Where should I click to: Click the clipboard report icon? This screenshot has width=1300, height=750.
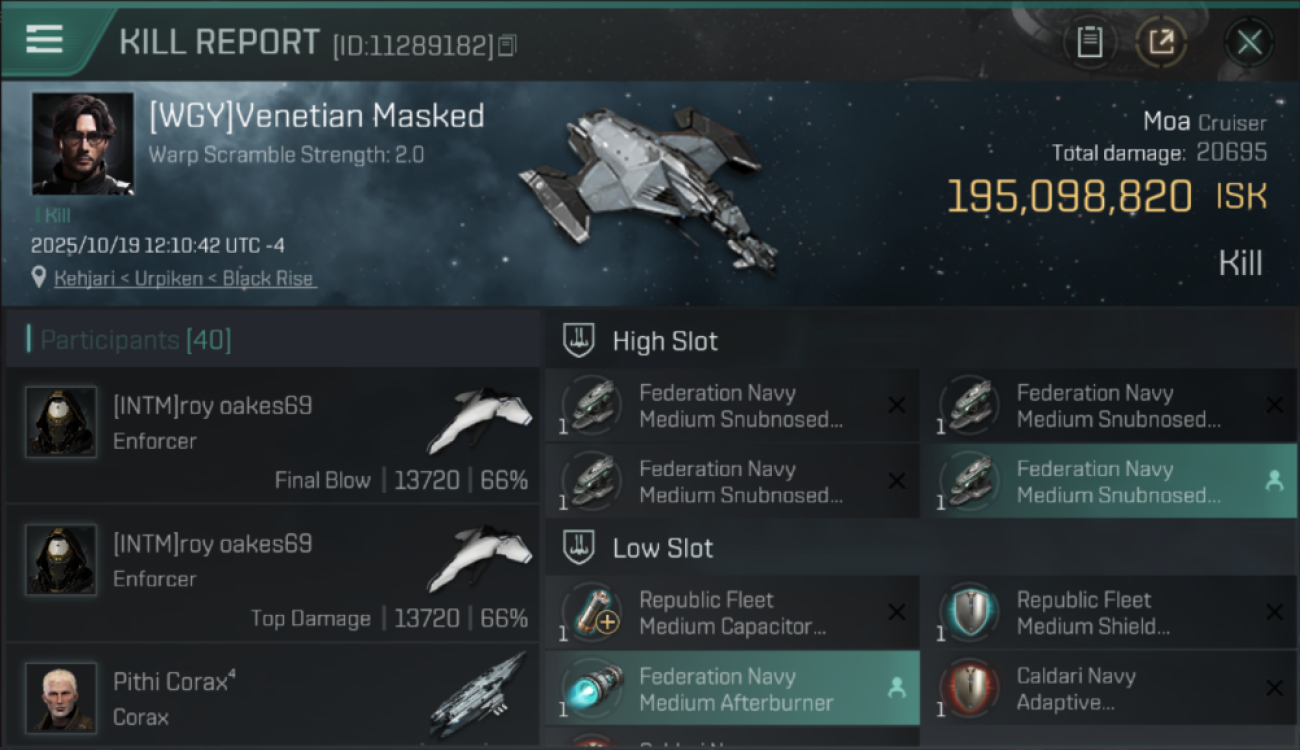click(x=1089, y=42)
